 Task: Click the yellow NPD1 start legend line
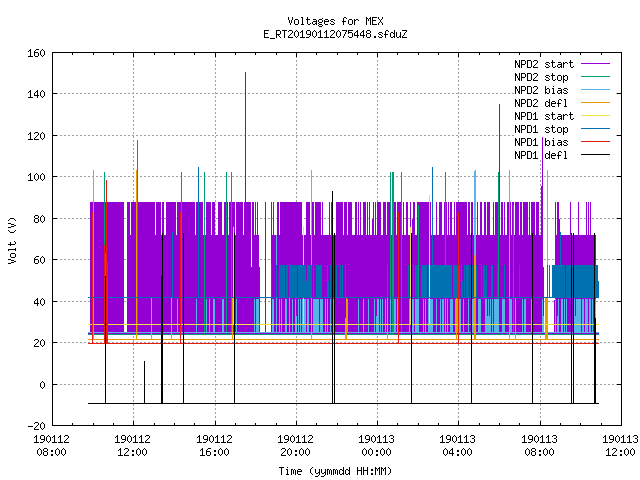595,116
